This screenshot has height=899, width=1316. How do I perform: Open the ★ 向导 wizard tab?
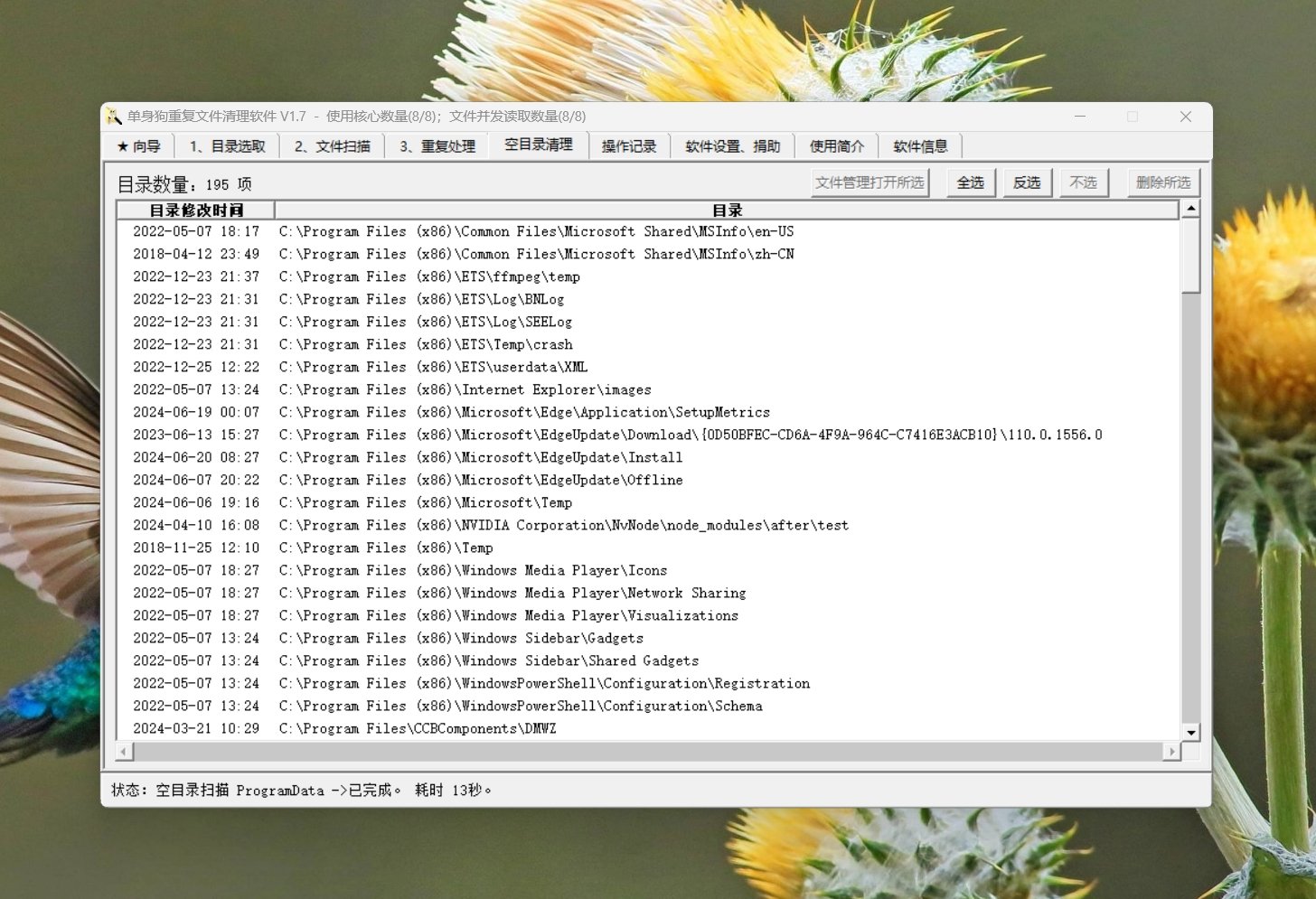click(x=138, y=146)
